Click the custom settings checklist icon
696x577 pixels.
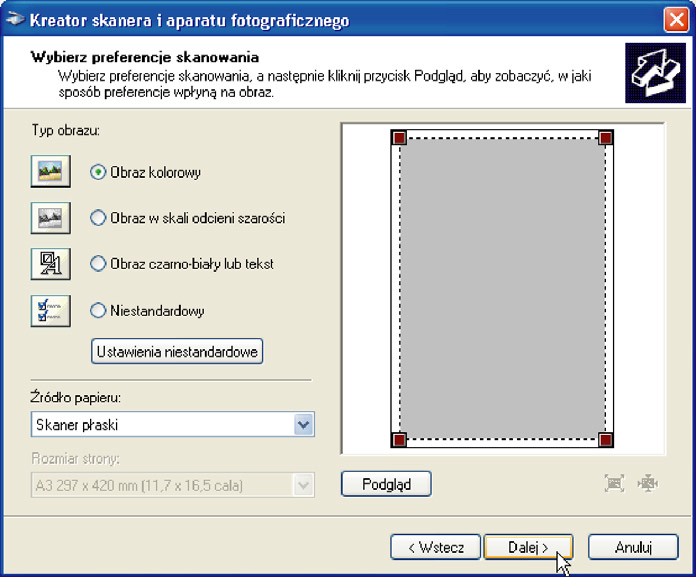click(x=51, y=311)
